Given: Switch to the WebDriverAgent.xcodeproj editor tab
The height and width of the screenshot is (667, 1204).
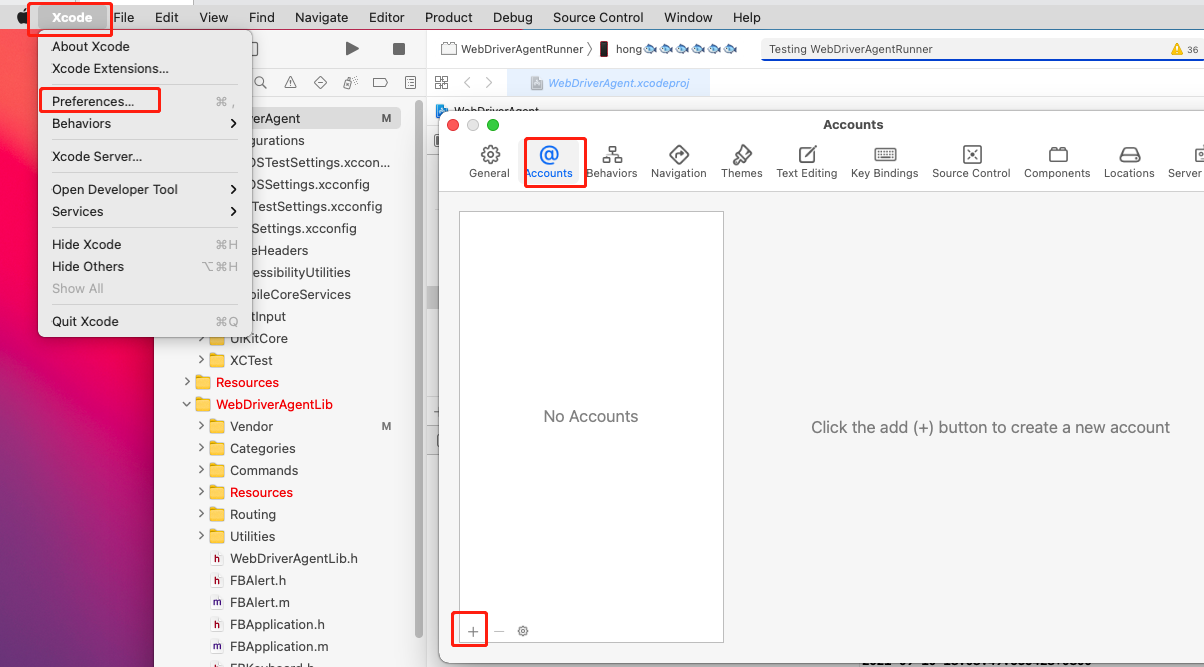Looking at the screenshot, I should (609, 83).
